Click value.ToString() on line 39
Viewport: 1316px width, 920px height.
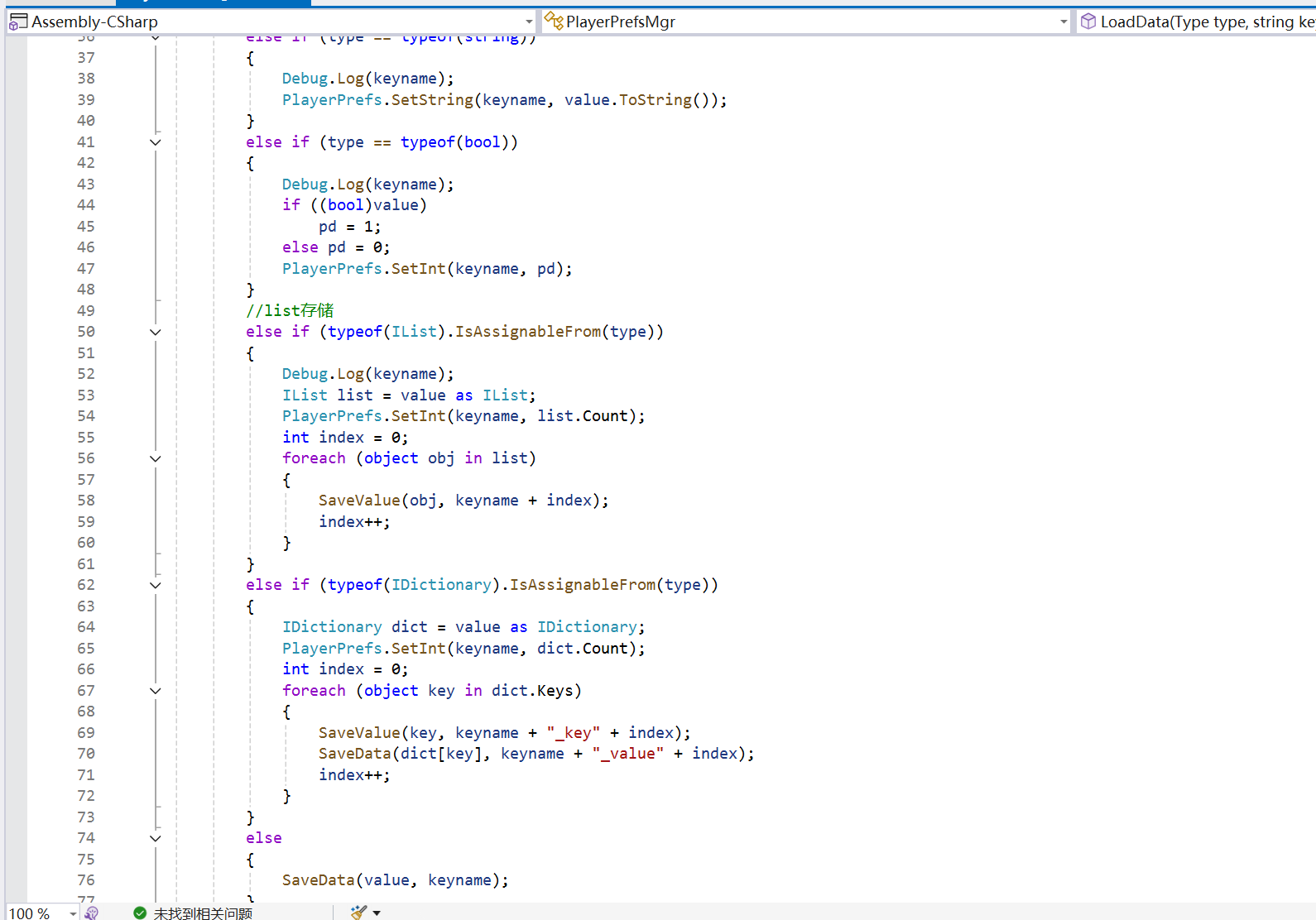point(641,100)
